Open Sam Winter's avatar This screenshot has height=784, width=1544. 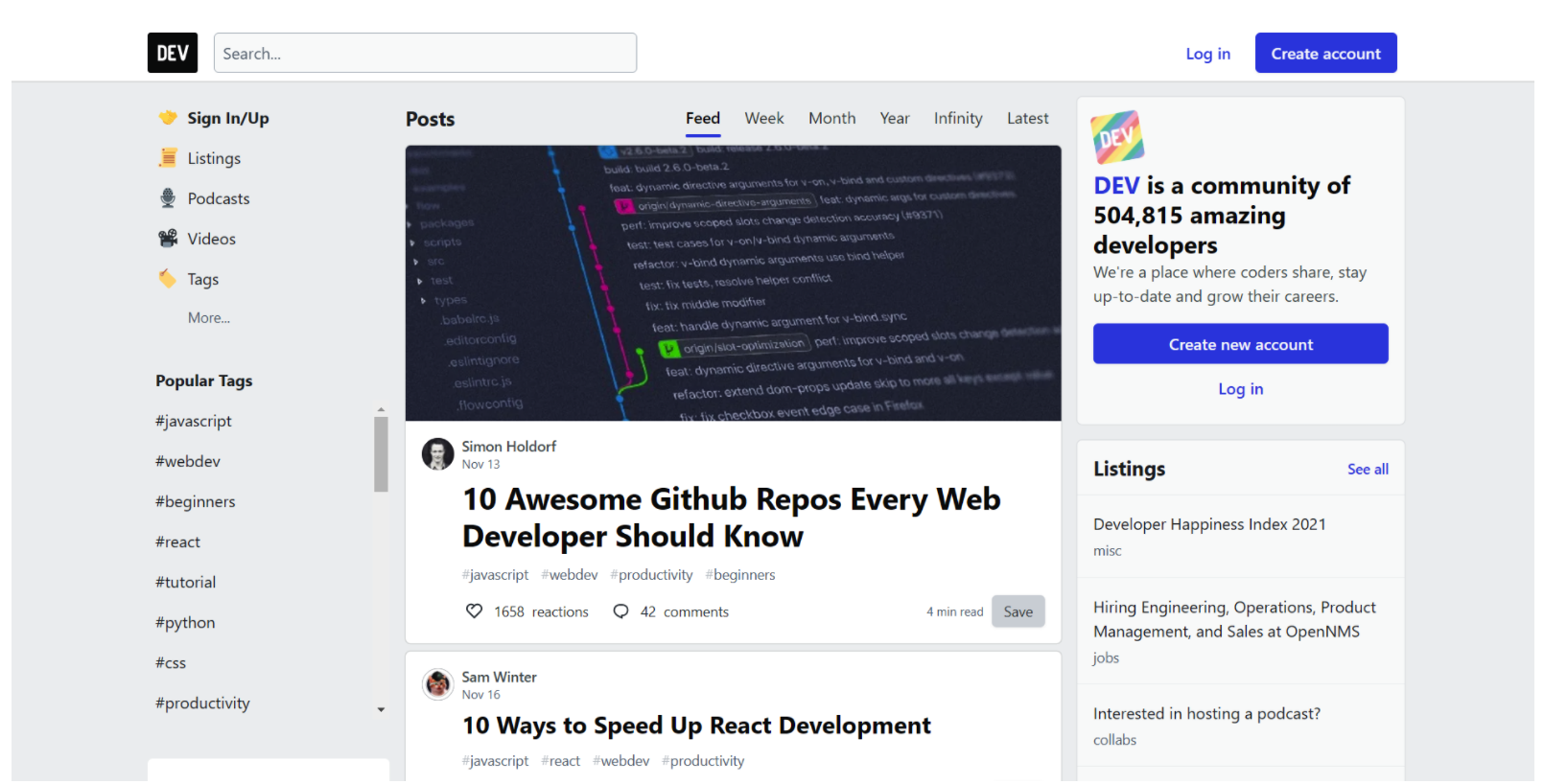438,684
